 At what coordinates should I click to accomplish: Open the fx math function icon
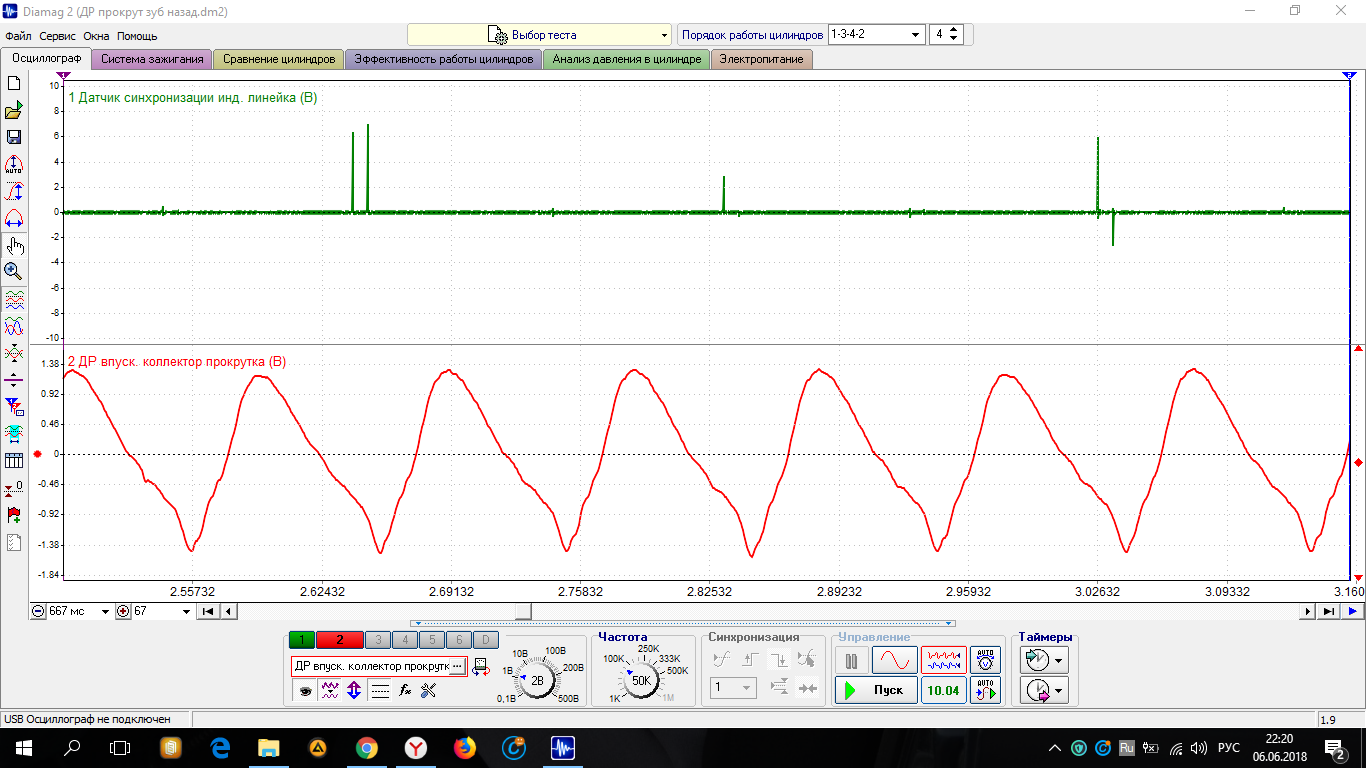pyautogui.click(x=405, y=690)
